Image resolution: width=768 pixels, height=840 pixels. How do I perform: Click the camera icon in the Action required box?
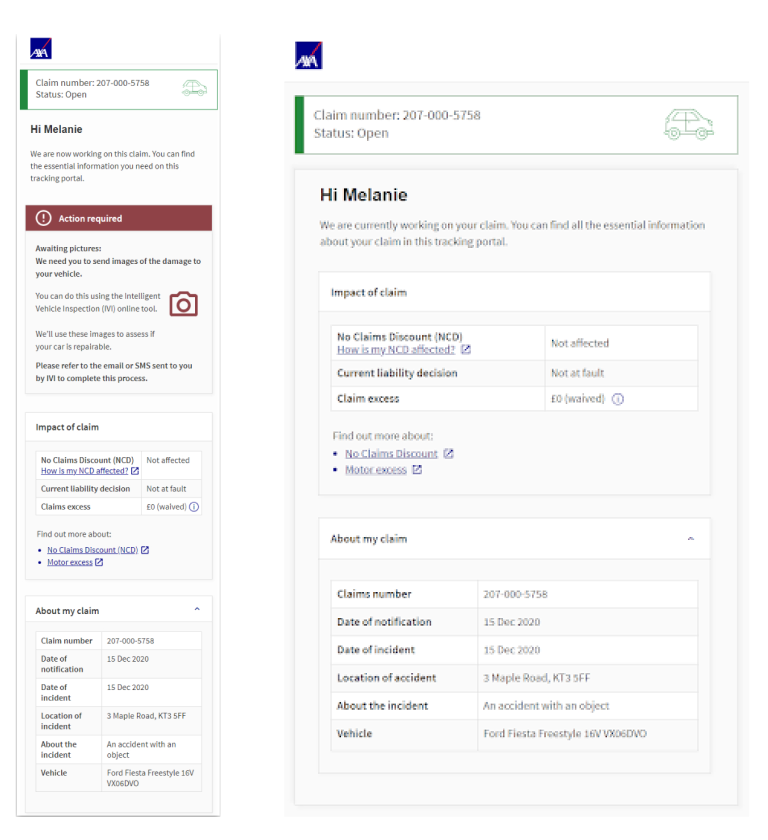tap(183, 304)
